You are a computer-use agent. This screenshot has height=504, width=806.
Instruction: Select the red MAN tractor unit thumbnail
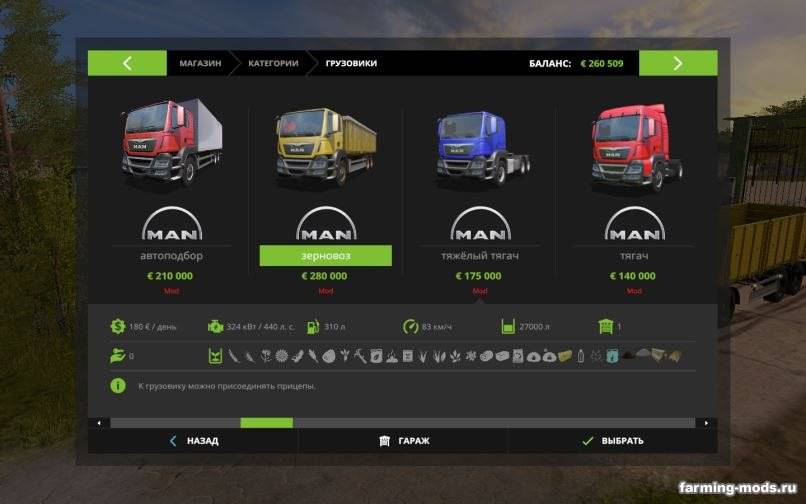tap(636, 147)
